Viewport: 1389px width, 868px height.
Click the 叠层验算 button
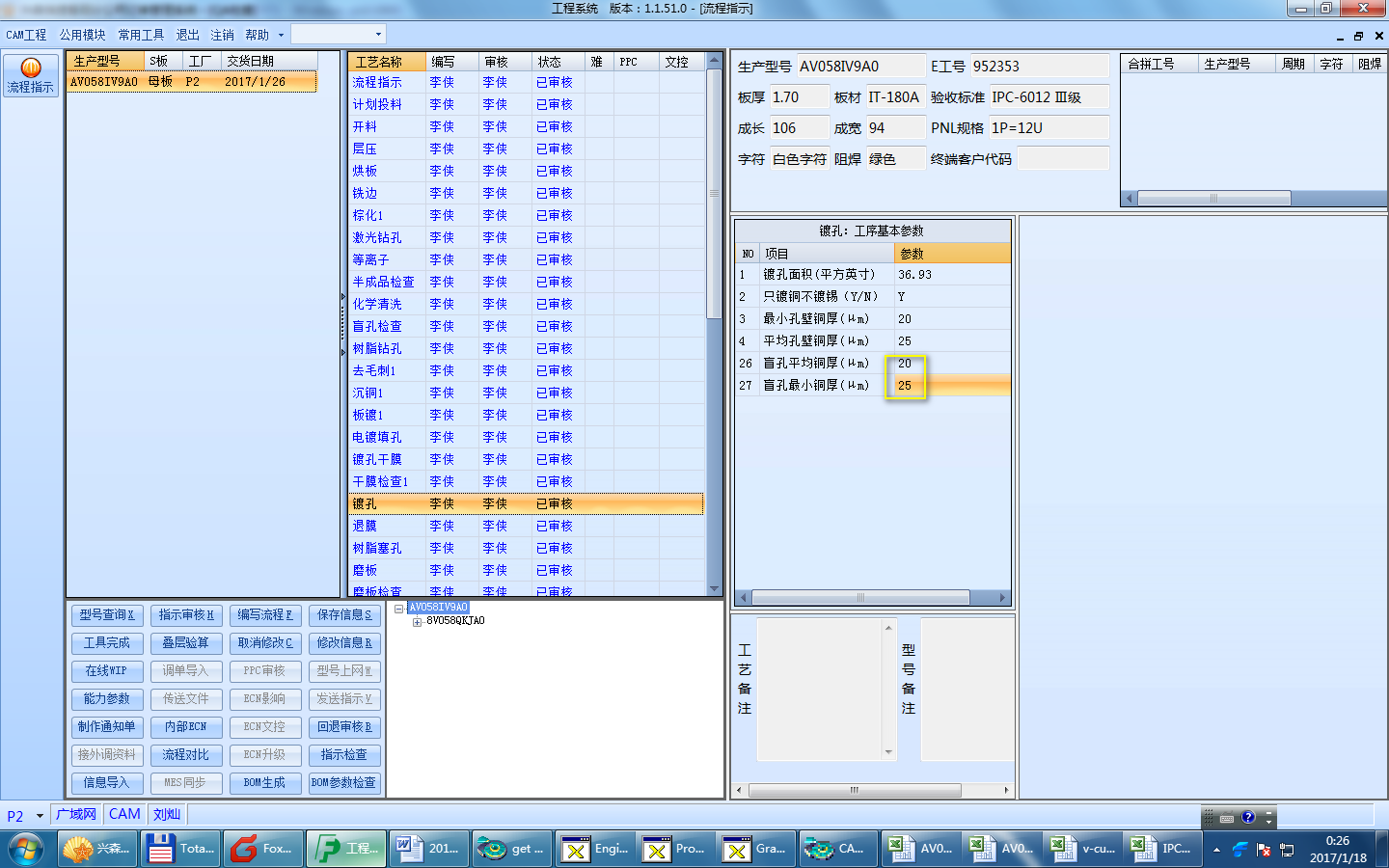pos(186,642)
